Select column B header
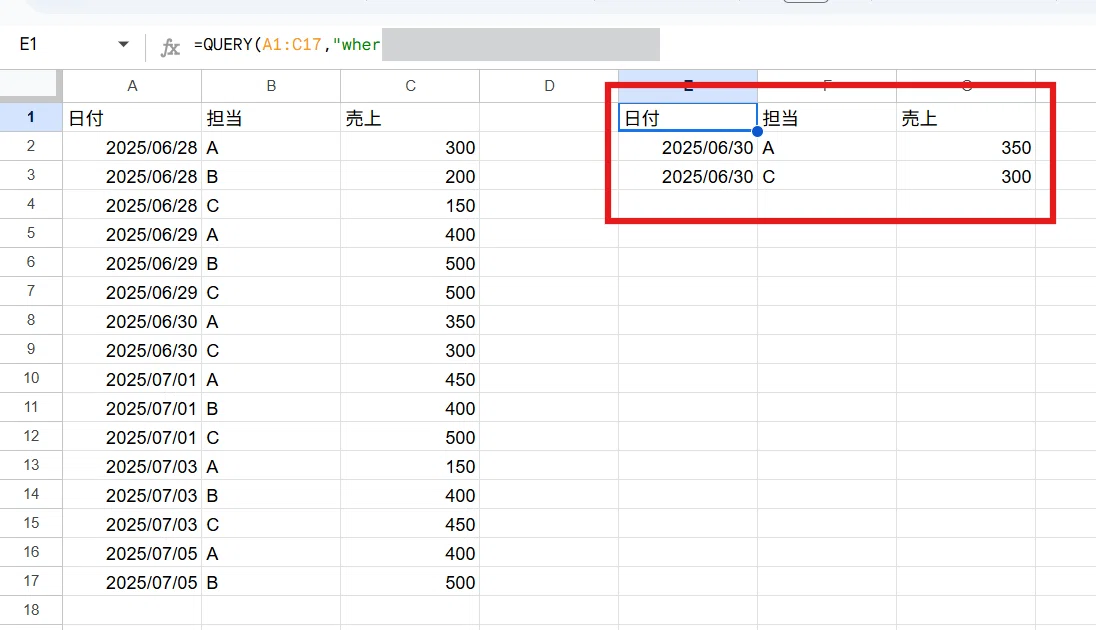Screen dimensions: 1096x630 click(x=271, y=86)
